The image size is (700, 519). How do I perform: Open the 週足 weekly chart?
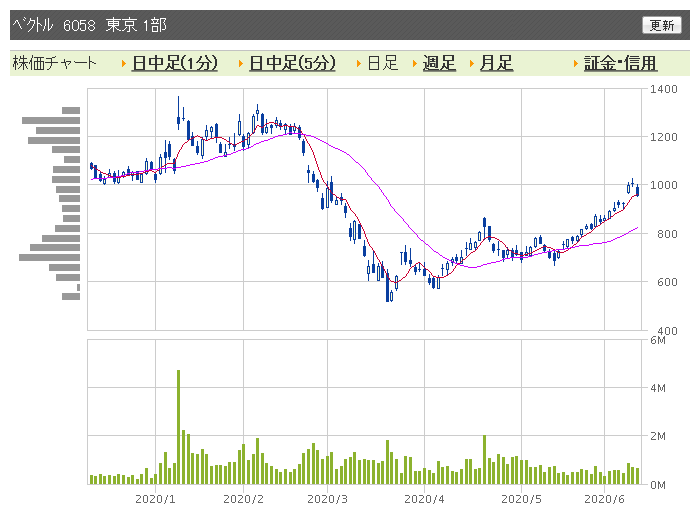point(439,63)
